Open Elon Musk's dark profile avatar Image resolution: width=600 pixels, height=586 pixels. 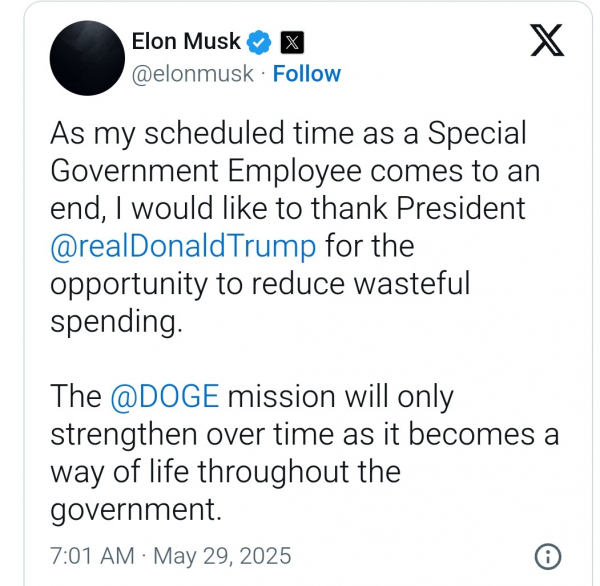tap(87, 58)
